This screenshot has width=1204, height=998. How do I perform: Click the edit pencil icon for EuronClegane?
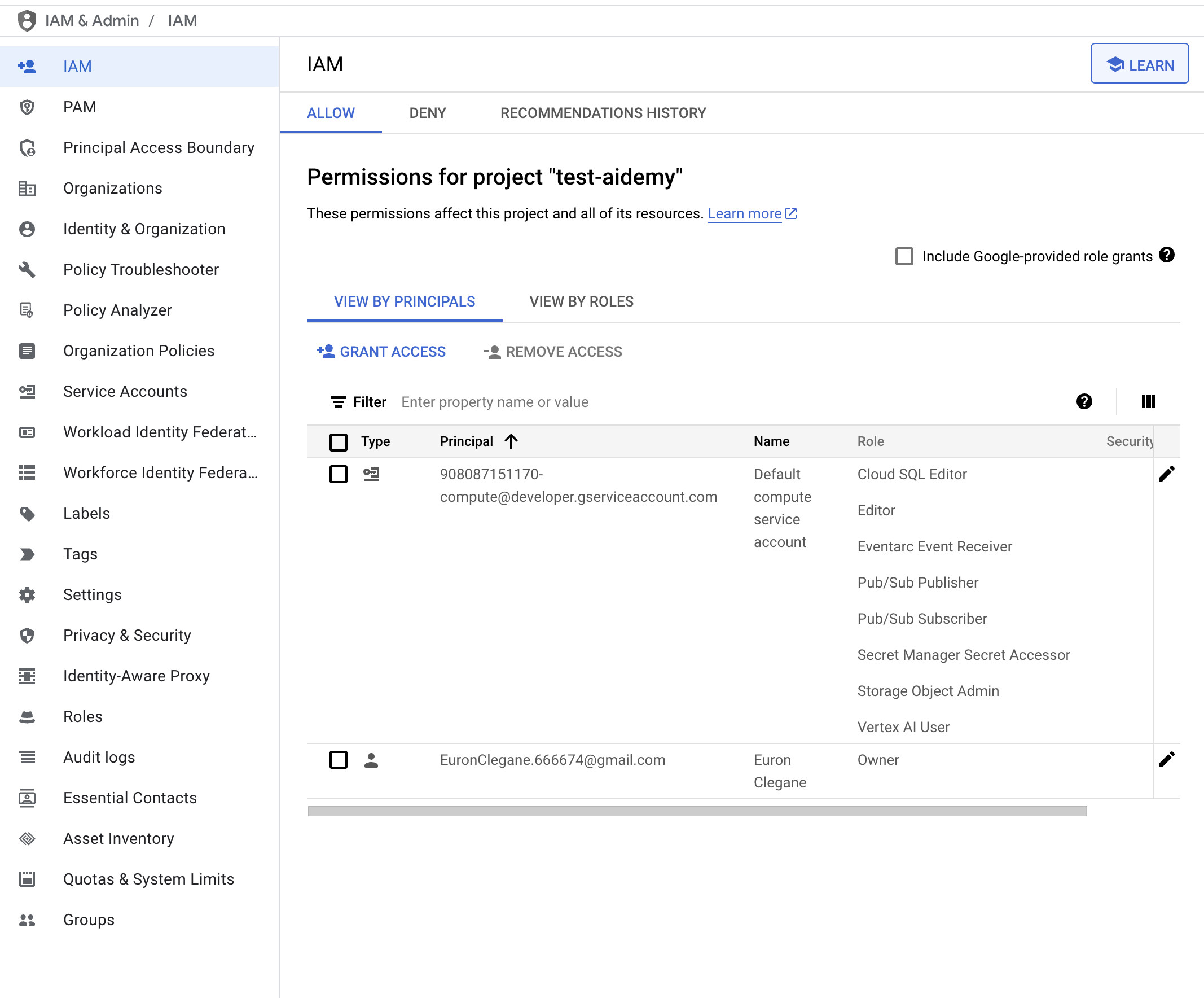(x=1168, y=759)
